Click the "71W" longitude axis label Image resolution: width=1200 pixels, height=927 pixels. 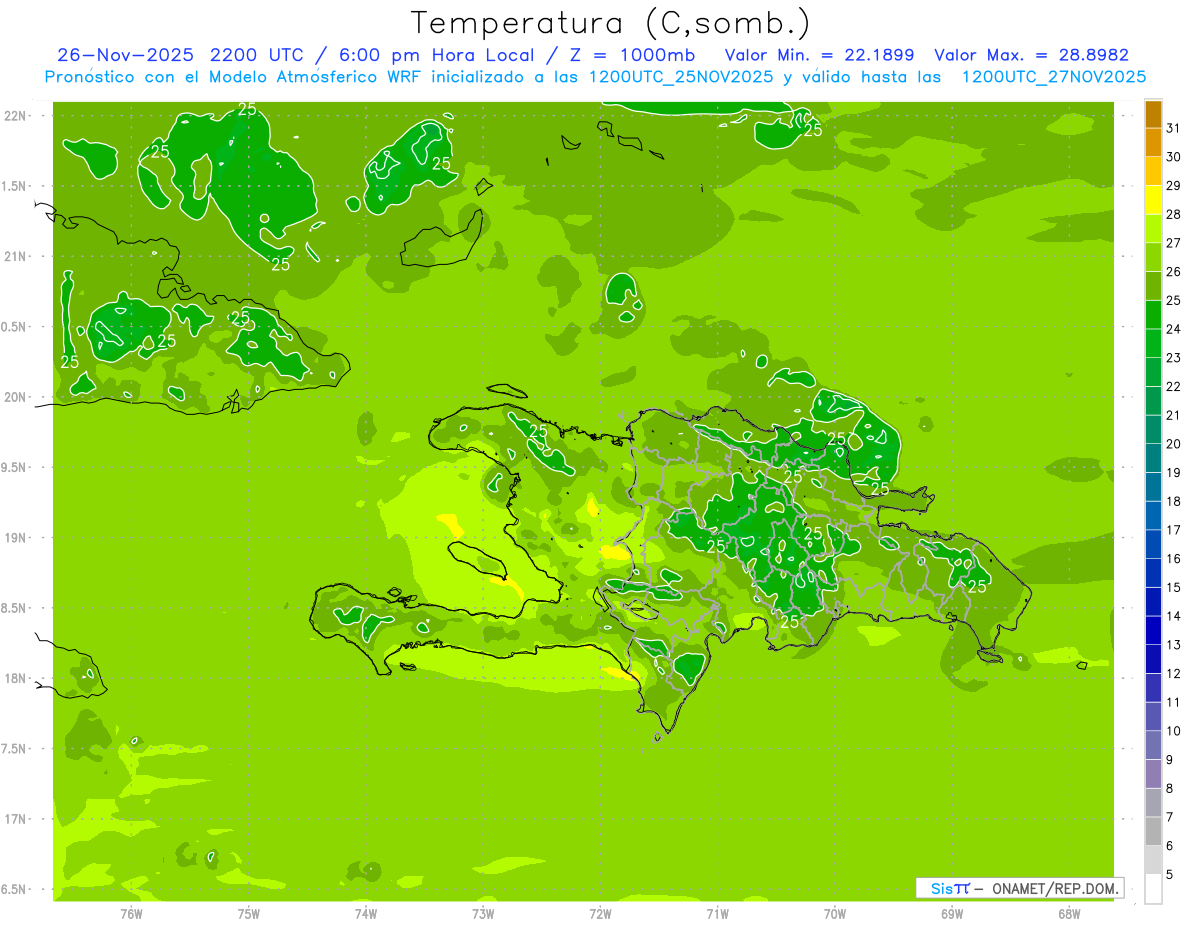coord(717,913)
